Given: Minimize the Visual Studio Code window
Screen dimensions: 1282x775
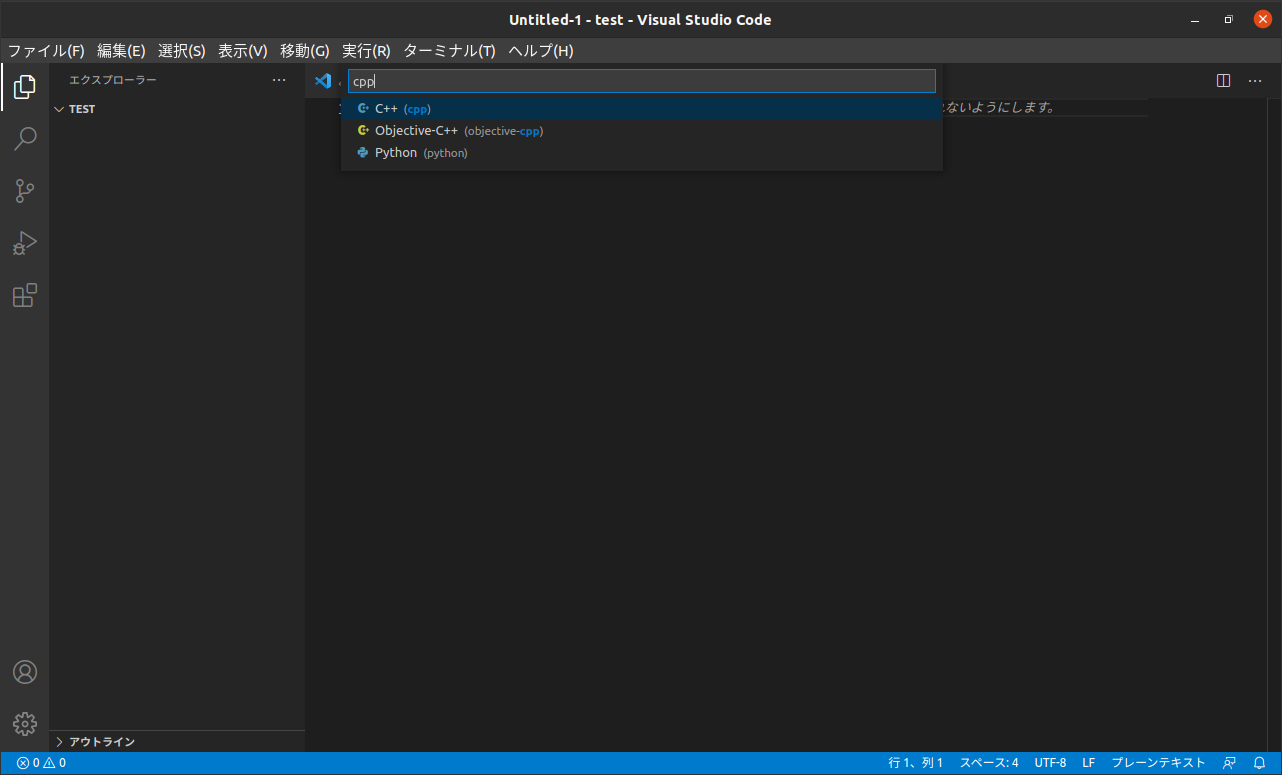Looking at the screenshot, I should (x=1195, y=19).
